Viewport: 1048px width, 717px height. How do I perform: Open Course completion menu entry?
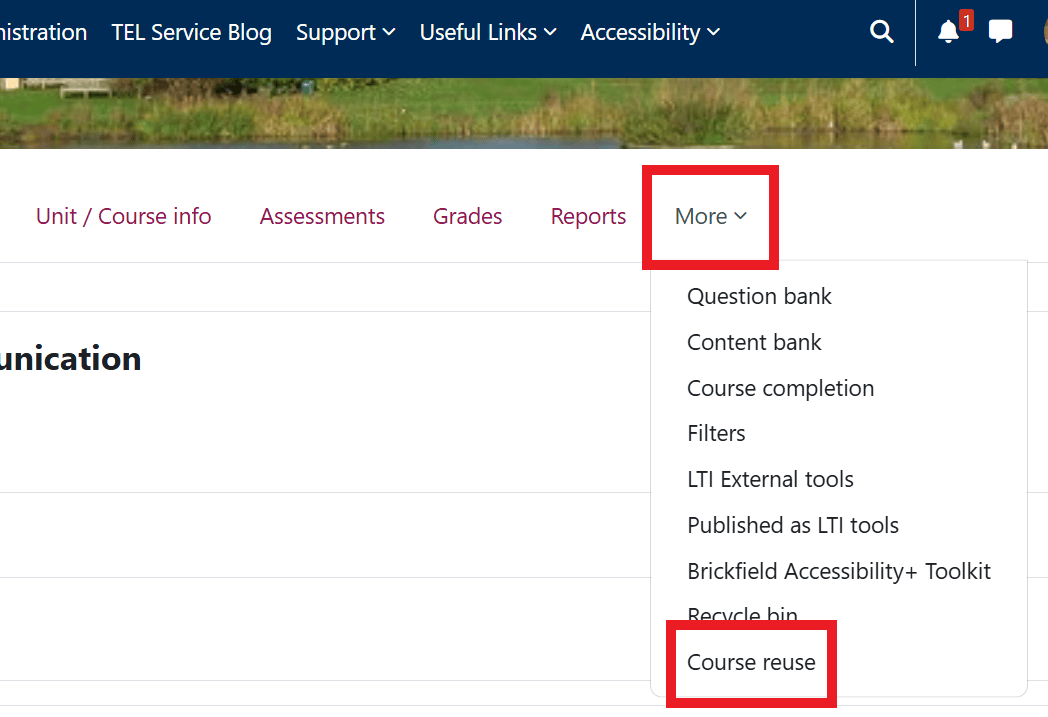[x=780, y=388]
